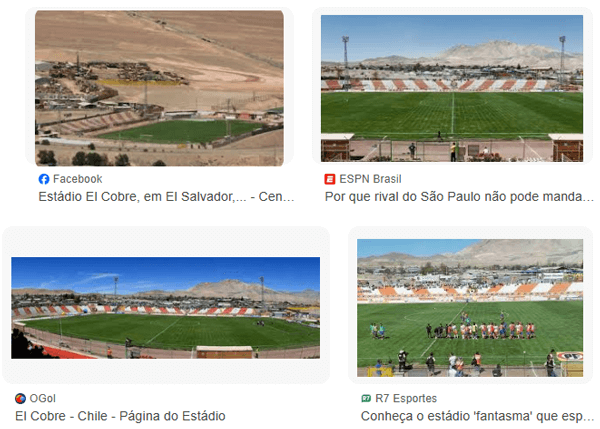Click the OGol round logo icon
The image size is (600, 429).
(x=20, y=398)
